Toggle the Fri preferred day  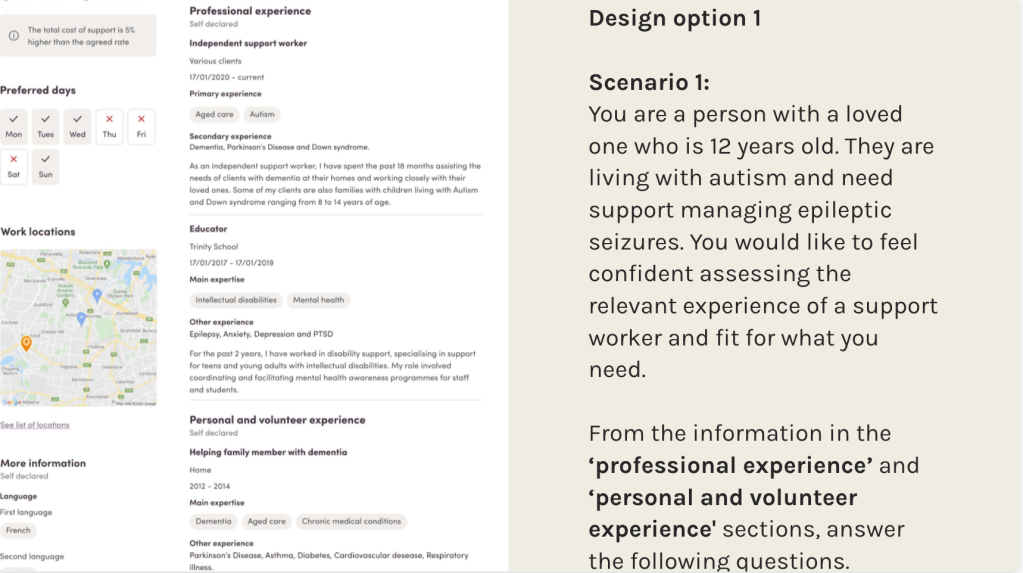pyautogui.click(x=141, y=126)
